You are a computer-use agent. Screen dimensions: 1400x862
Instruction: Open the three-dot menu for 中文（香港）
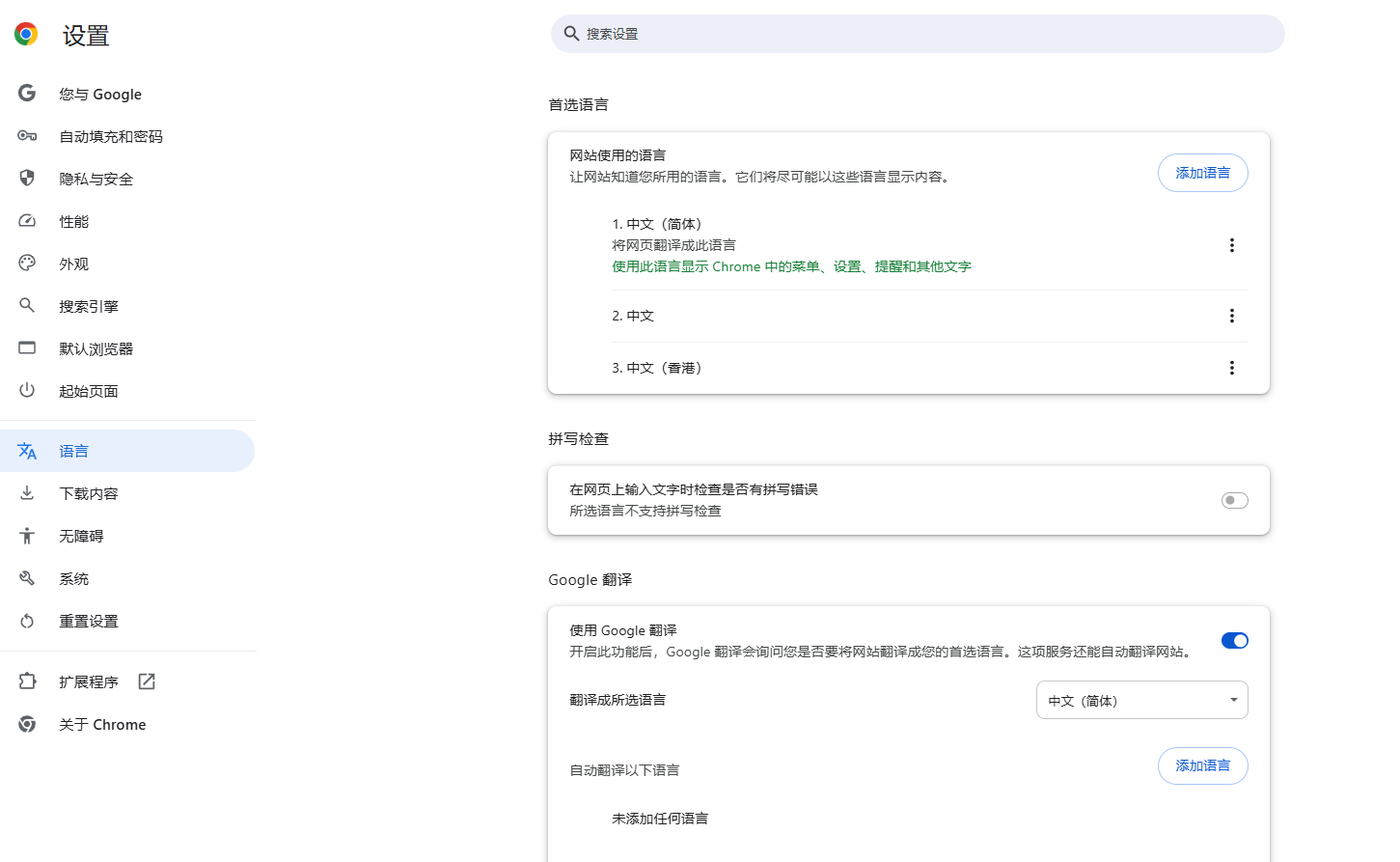[x=1232, y=368]
